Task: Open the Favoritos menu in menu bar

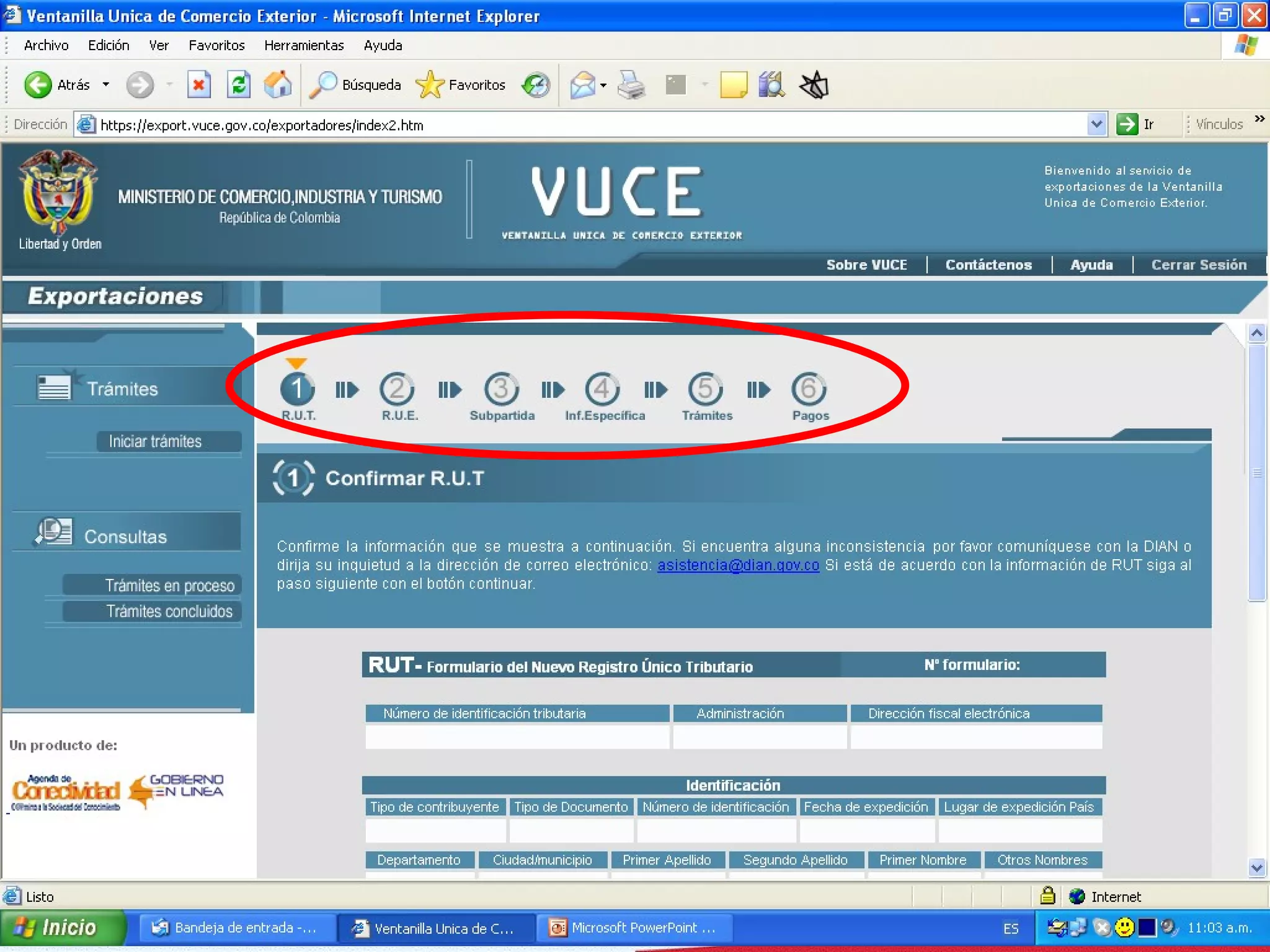Action: pyautogui.click(x=216, y=45)
